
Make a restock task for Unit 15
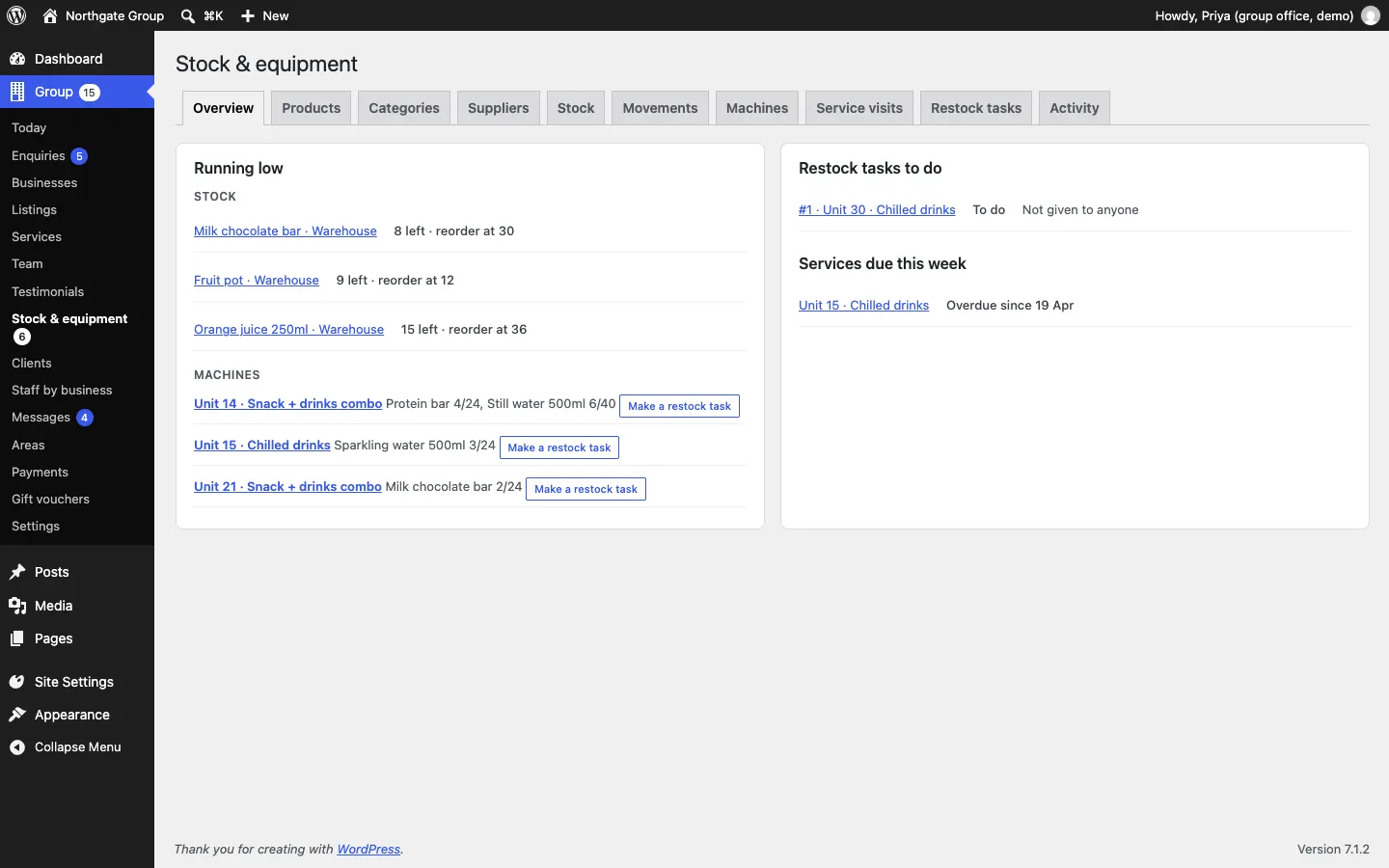coord(559,448)
